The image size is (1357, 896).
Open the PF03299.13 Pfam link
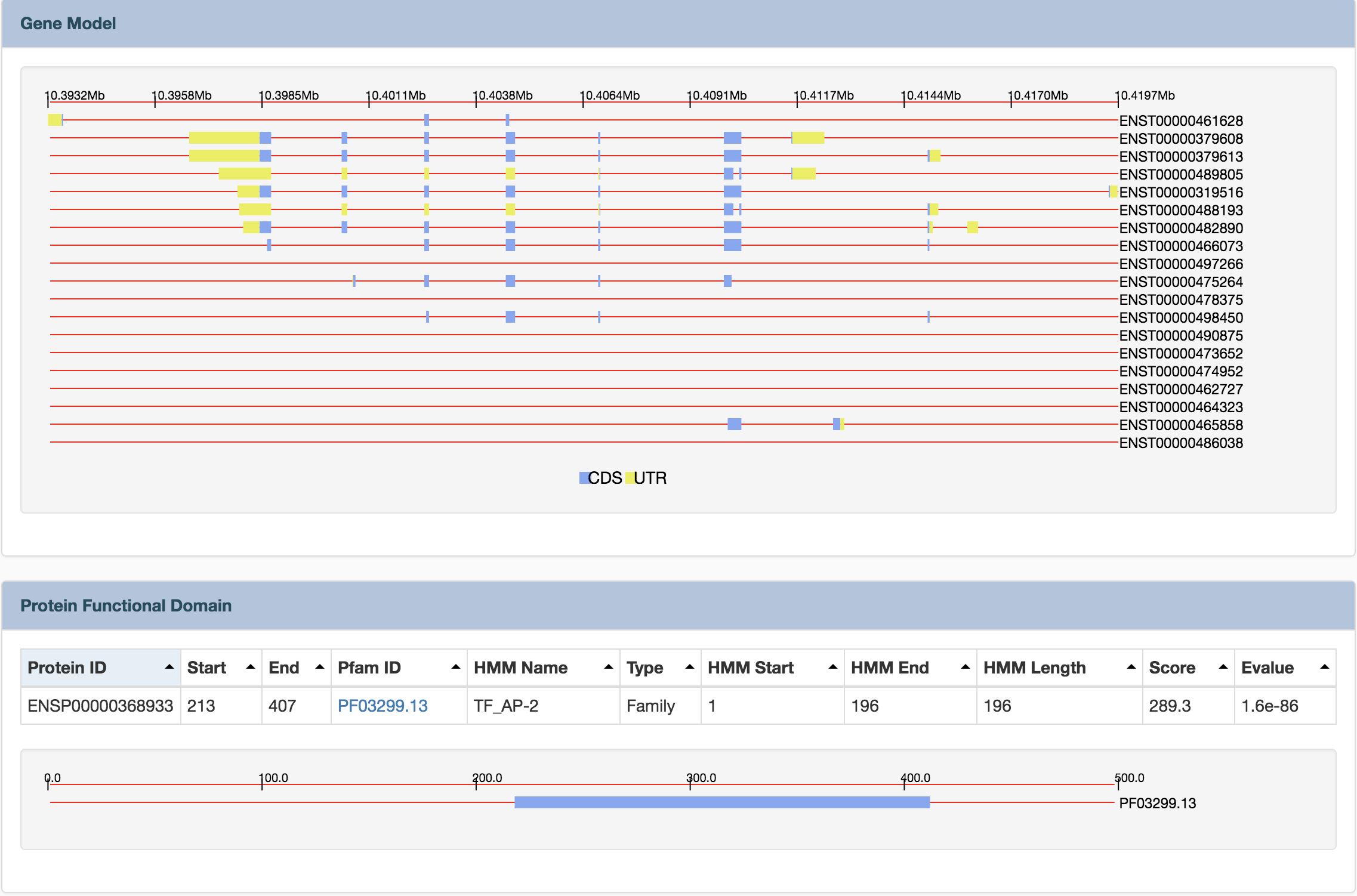pyautogui.click(x=383, y=706)
